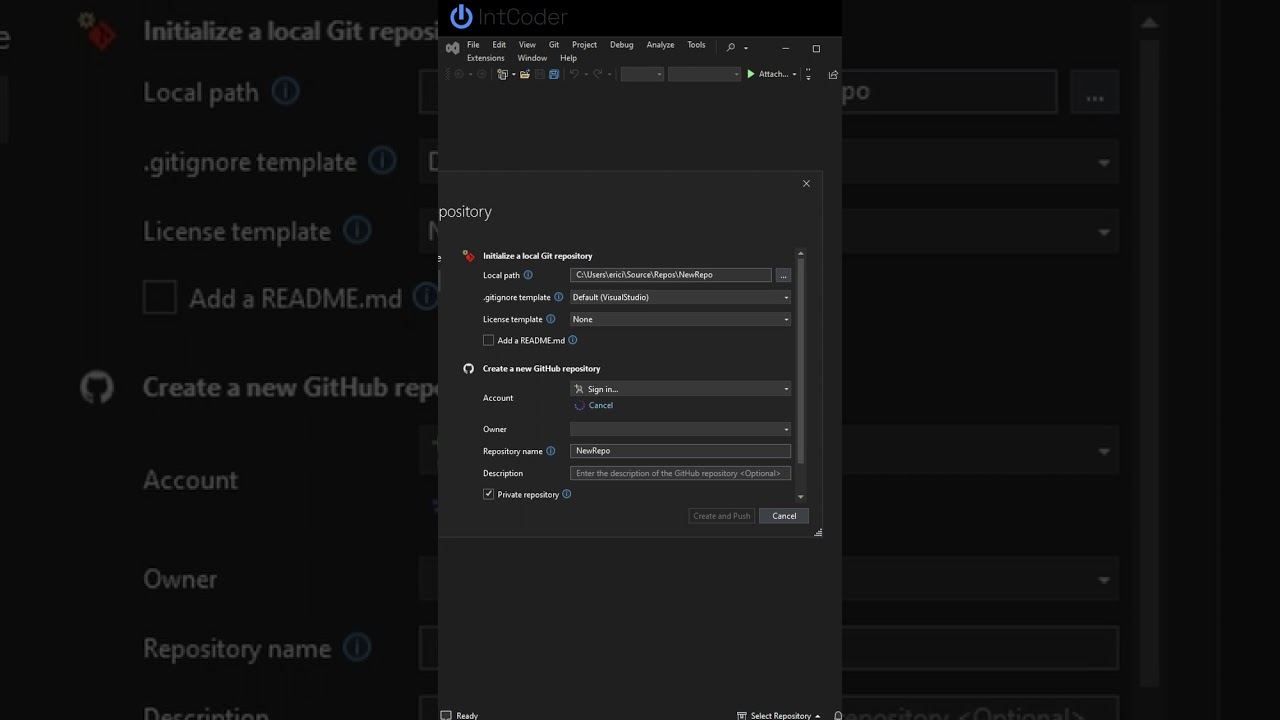Click the status bar Ready output icon
This screenshot has height=720, width=1280.
tap(446, 715)
